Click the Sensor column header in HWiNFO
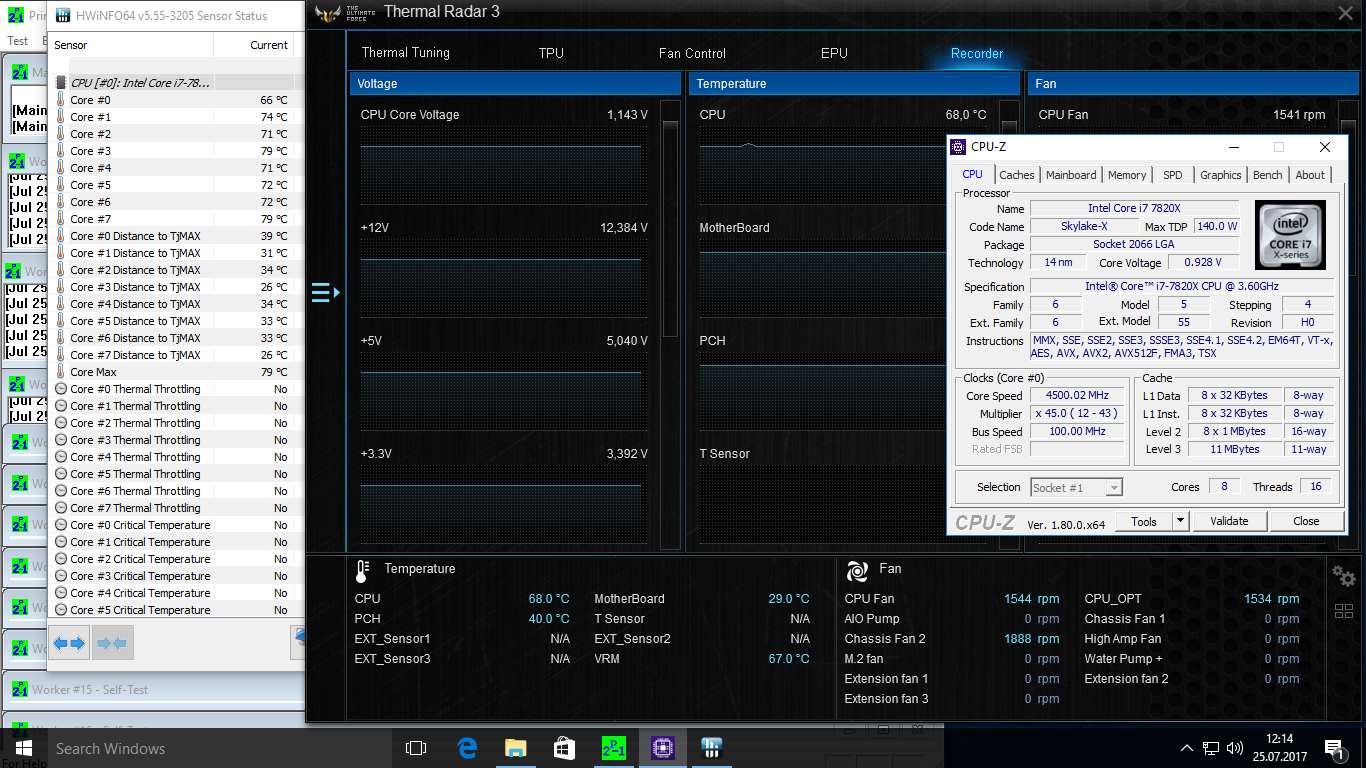The width and height of the screenshot is (1366, 768). 130,45
